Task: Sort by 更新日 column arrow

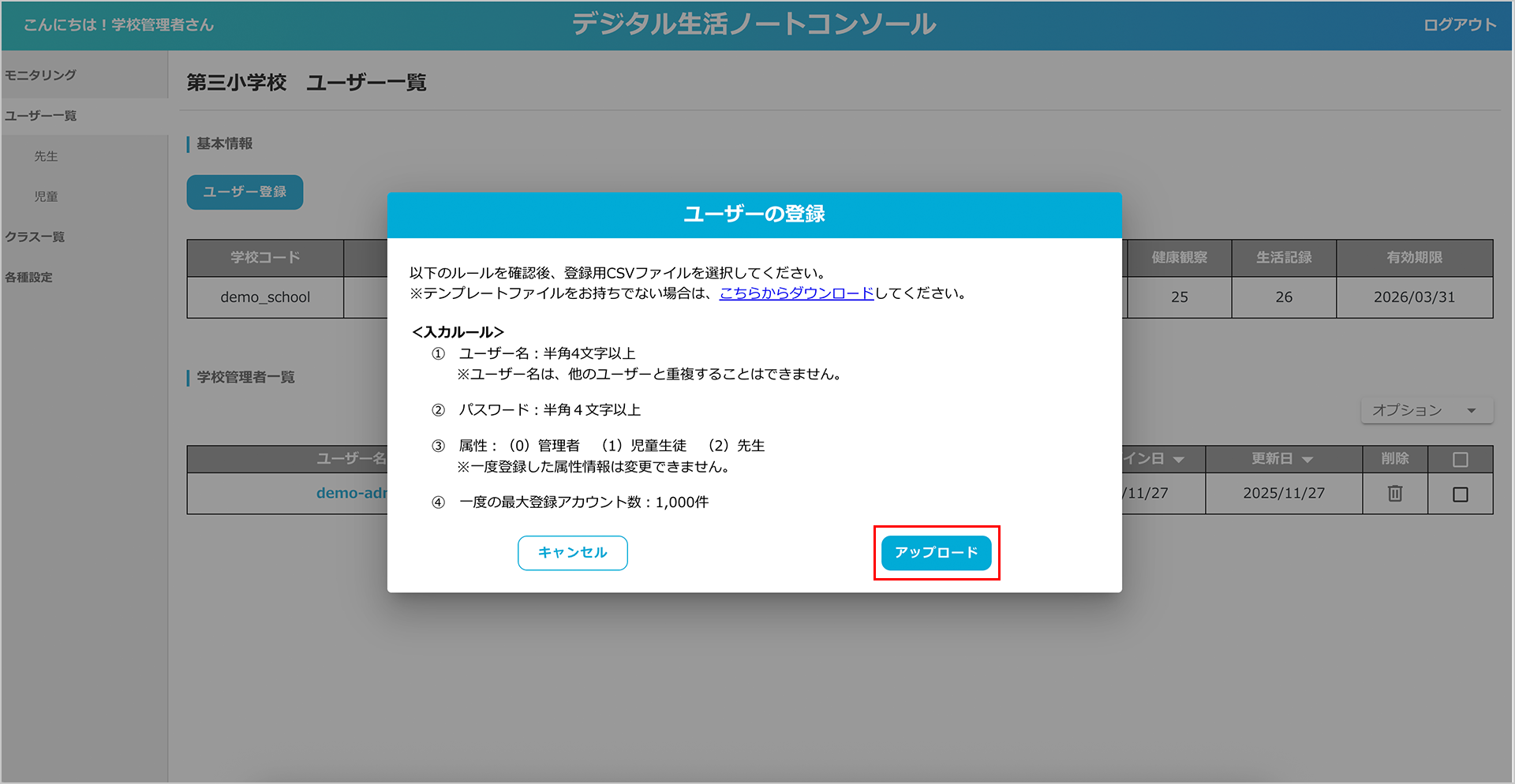Action: 1307,460
